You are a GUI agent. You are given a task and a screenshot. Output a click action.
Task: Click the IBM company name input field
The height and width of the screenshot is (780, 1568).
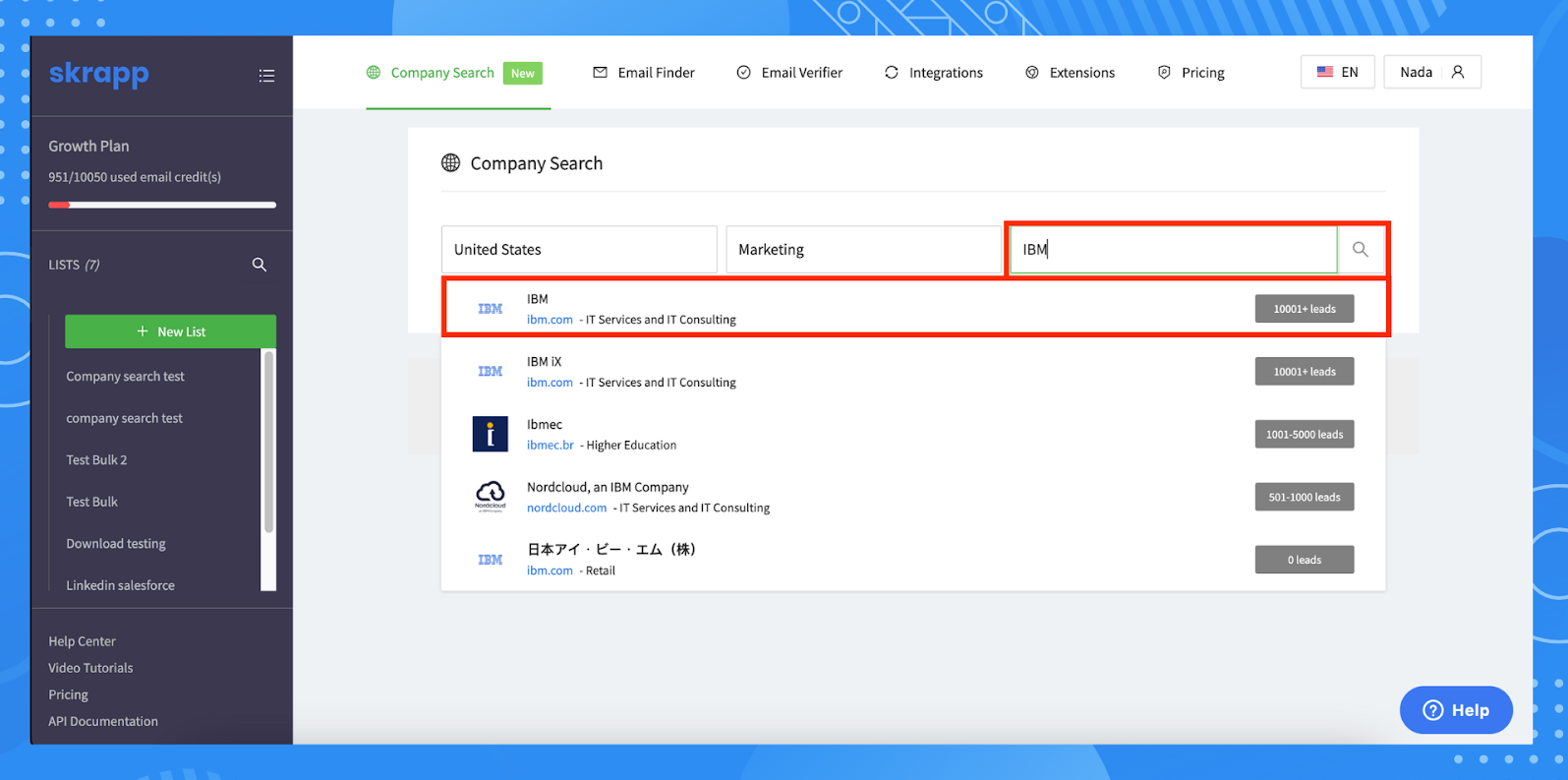click(x=1174, y=250)
